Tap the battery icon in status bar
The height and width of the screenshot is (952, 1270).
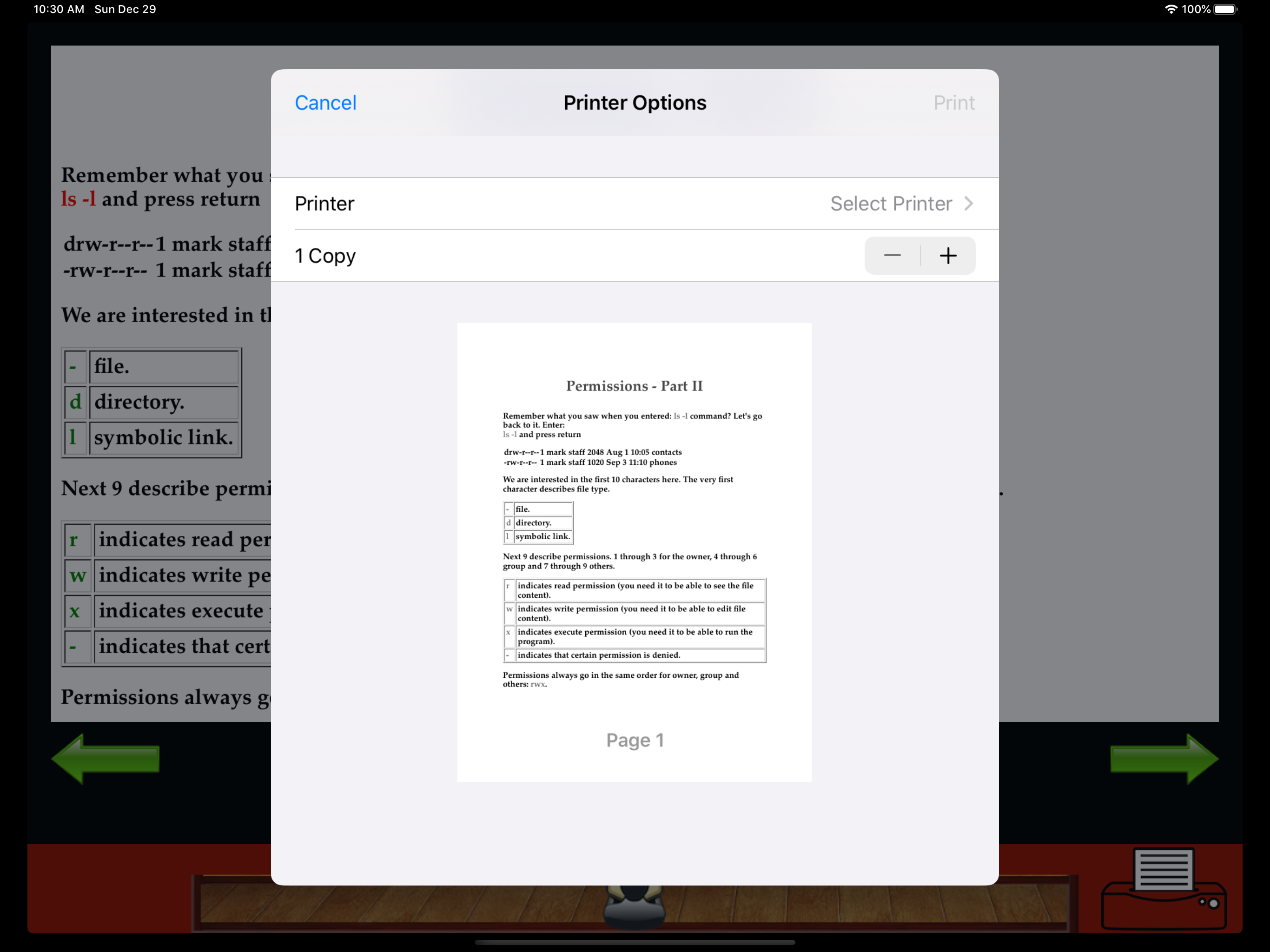coord(1224,9)
